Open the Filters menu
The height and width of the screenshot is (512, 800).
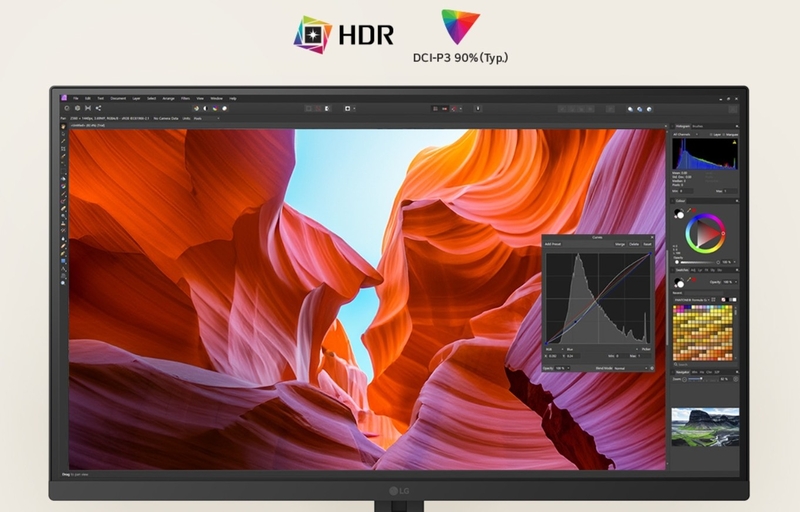pos(185,98)
